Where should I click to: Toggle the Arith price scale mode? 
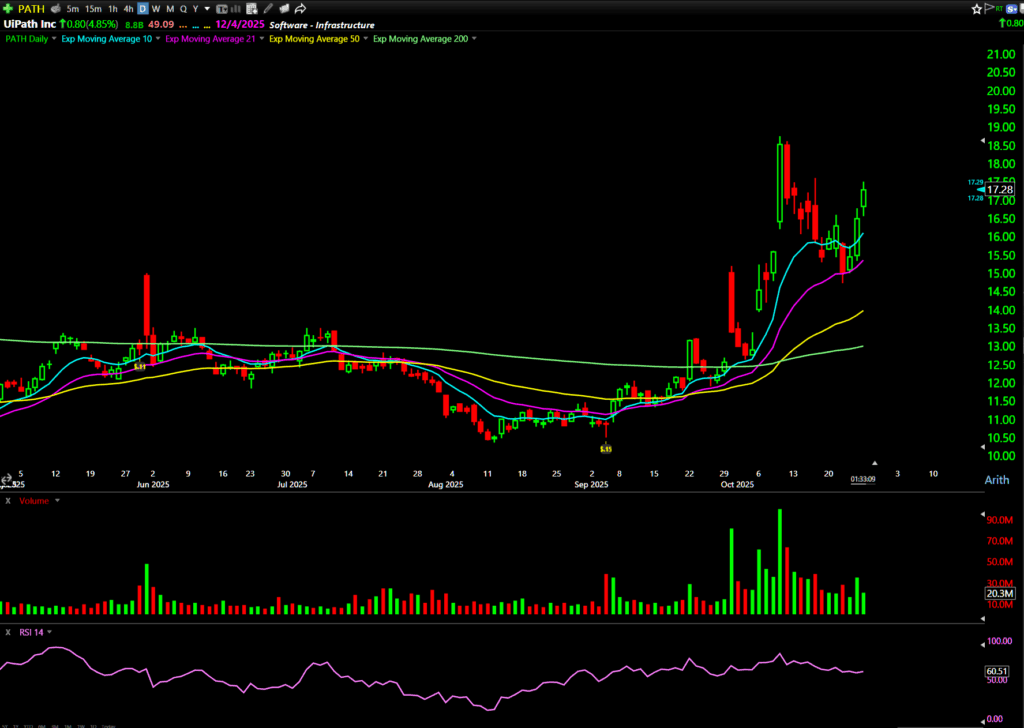tap(999, 481)
